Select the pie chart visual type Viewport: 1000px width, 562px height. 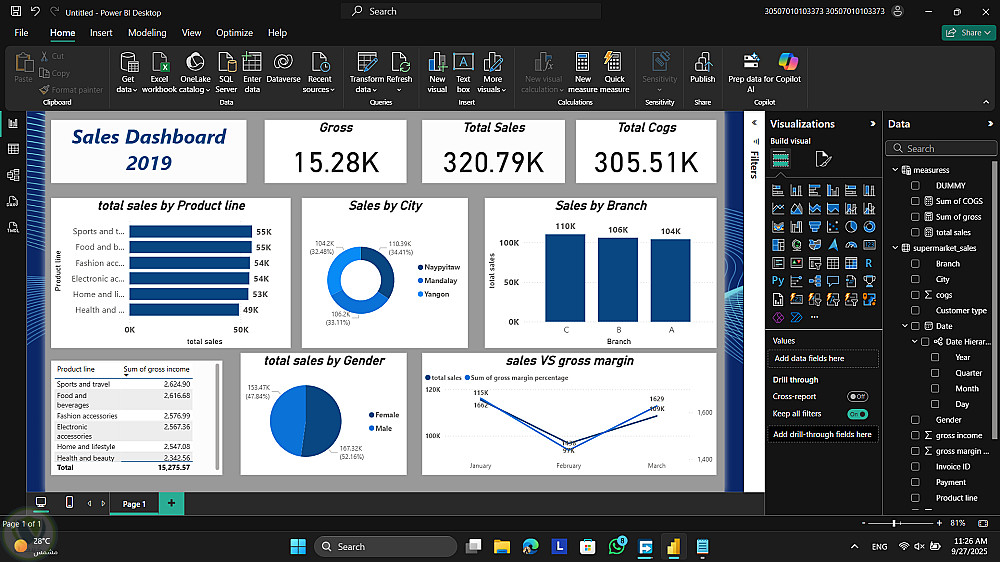pyautogui.click(x=851, y=227)
